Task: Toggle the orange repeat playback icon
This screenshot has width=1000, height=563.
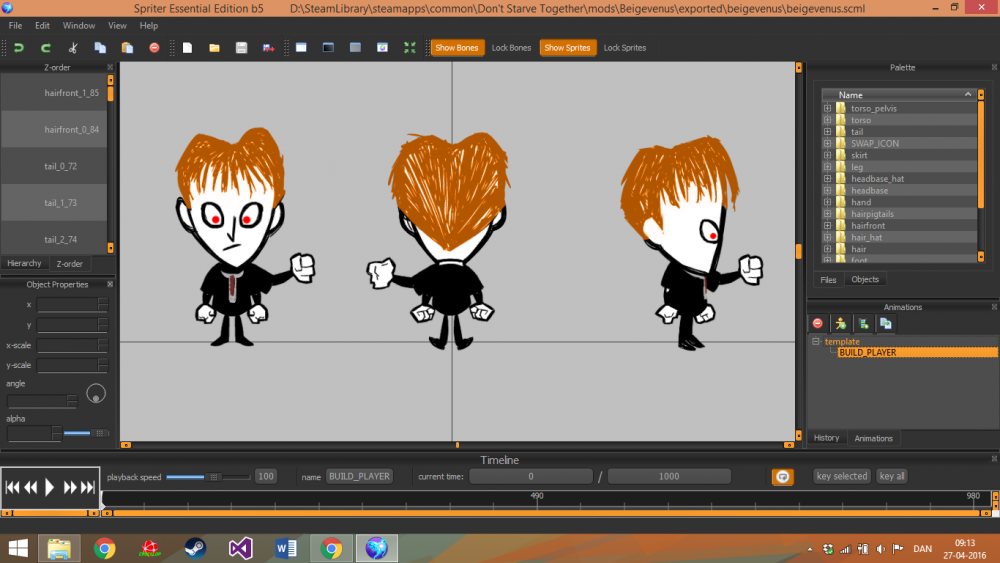Action: [x=783, y=477]
